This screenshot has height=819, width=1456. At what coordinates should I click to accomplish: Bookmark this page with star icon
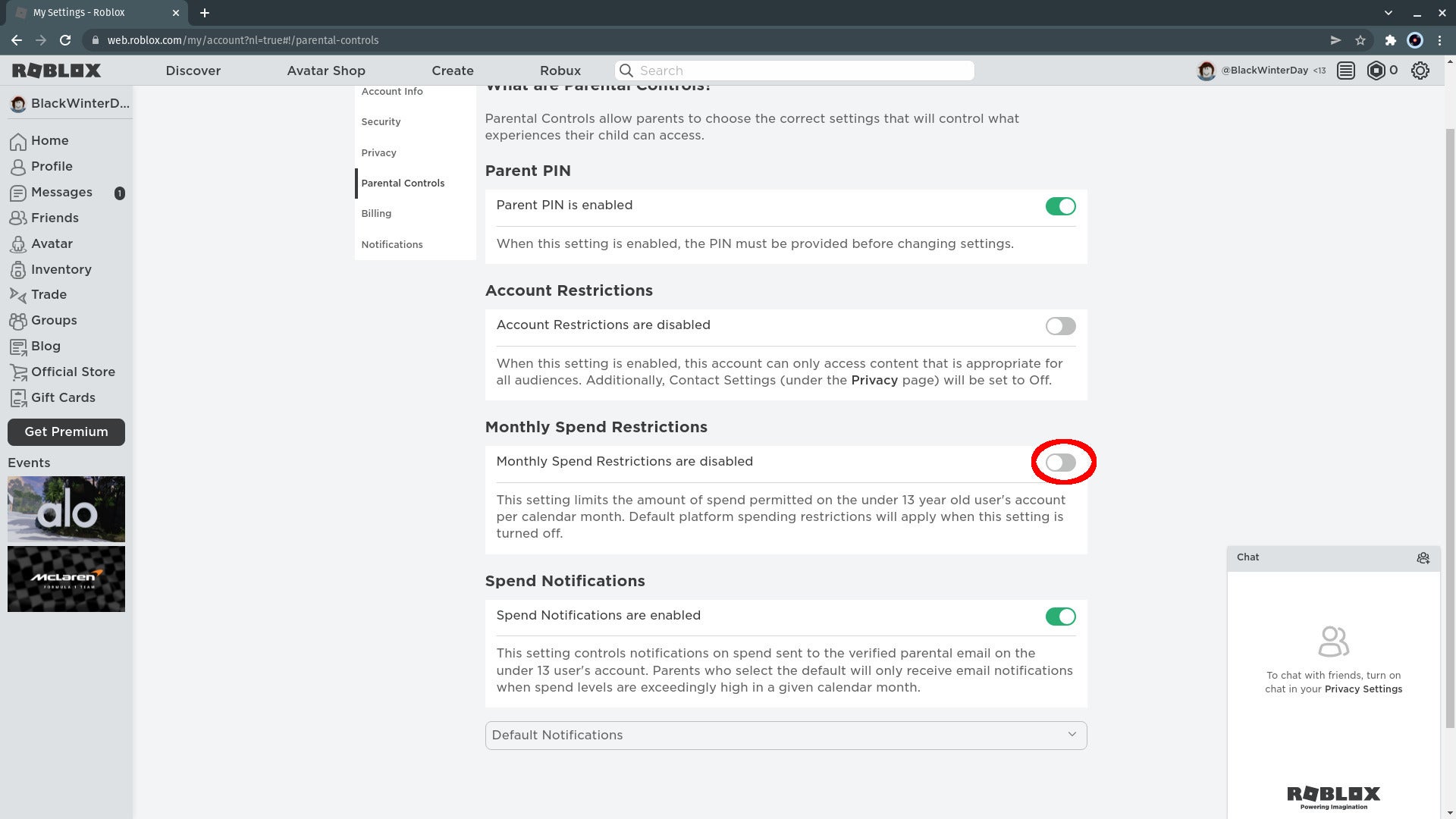pyautogui.click(x=1360, y=40)
